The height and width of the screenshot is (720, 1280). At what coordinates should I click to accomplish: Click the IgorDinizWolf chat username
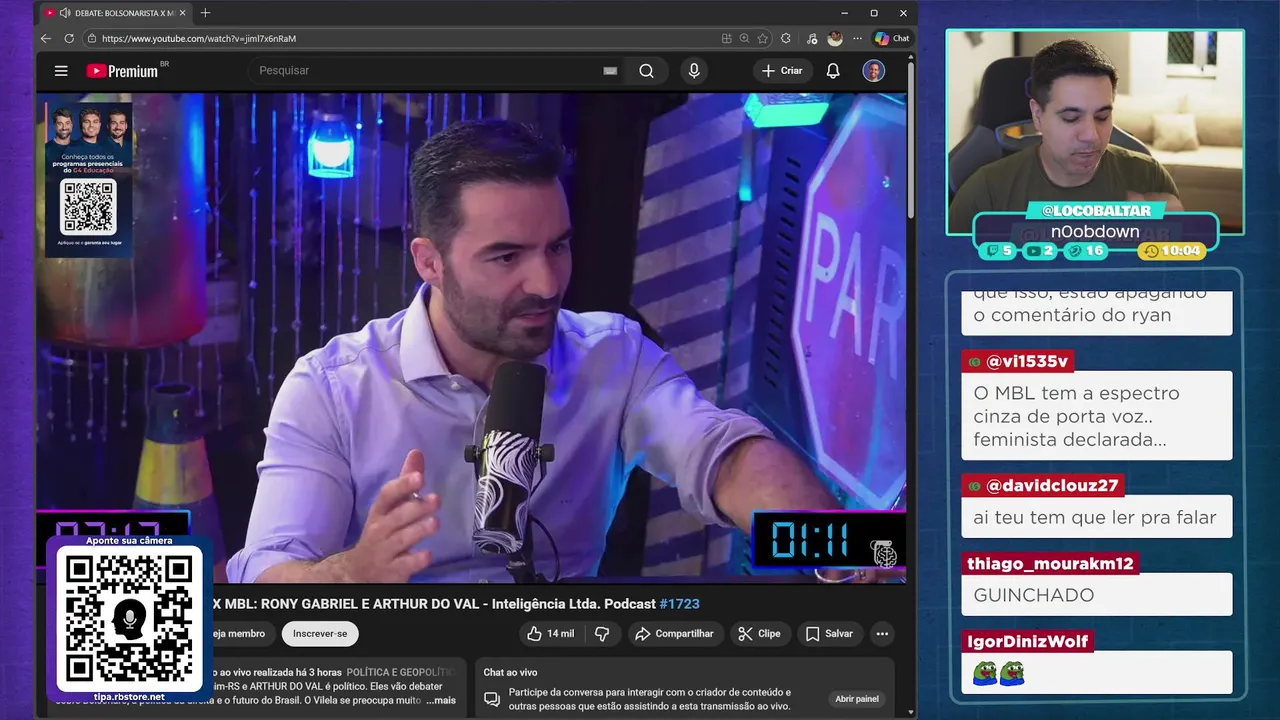pyautogui.click(x=1028, y=642)
